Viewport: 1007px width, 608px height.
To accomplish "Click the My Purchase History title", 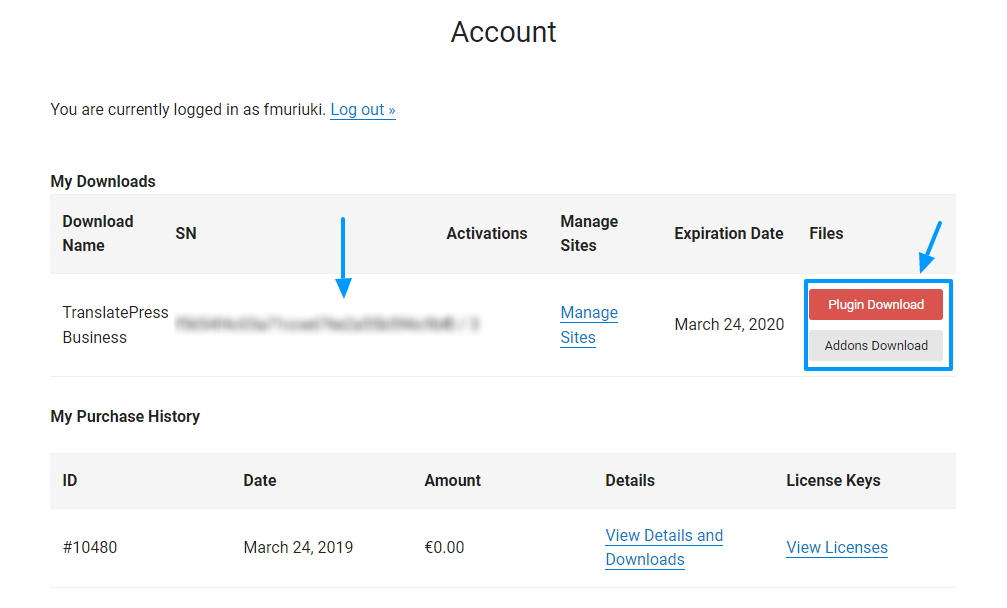I will pos(125,417).
